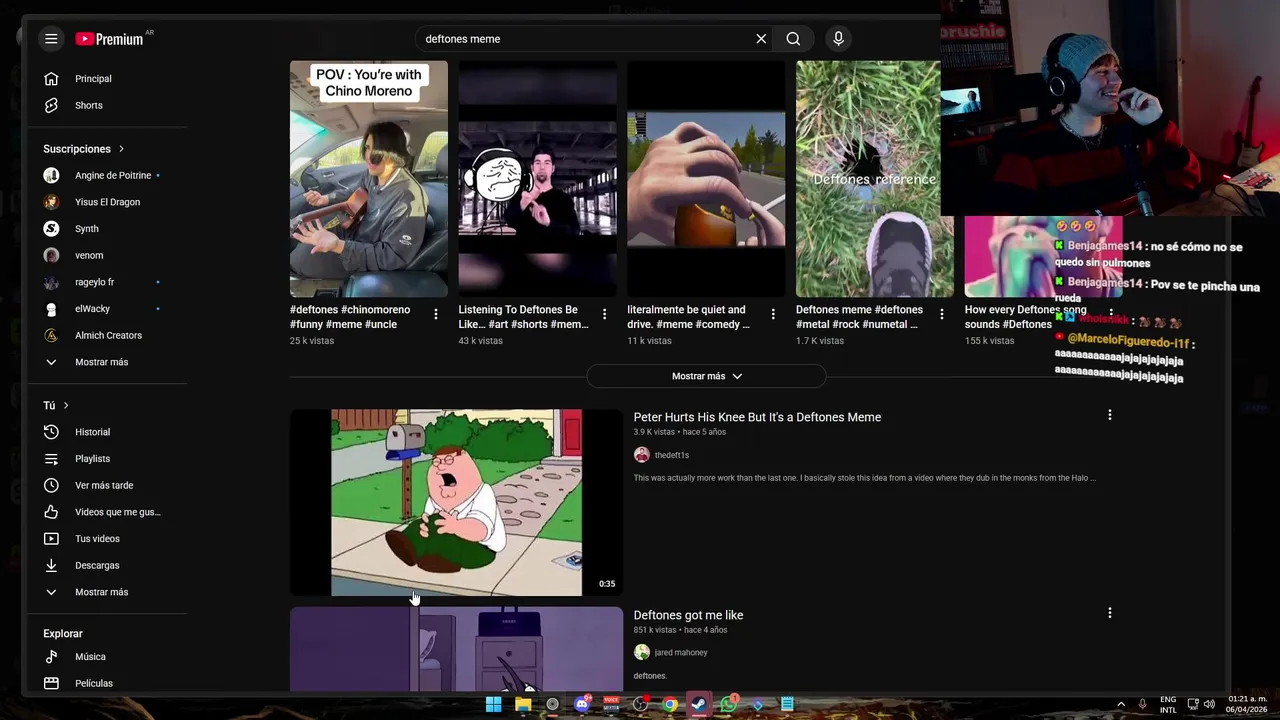Open Discord from the taskbar
The height and width of the screenshot is (720, 1280).
[582, 704]
